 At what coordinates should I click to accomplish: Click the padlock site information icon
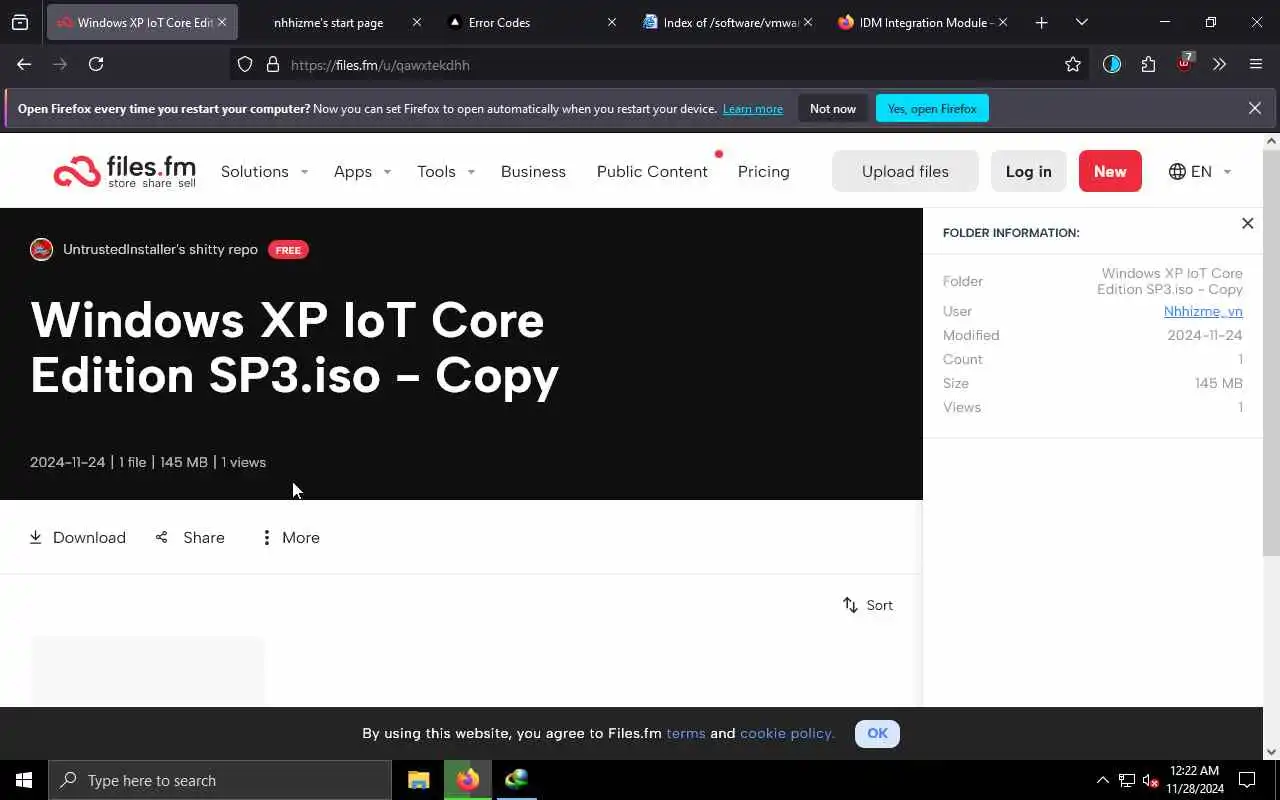(273, 65)
